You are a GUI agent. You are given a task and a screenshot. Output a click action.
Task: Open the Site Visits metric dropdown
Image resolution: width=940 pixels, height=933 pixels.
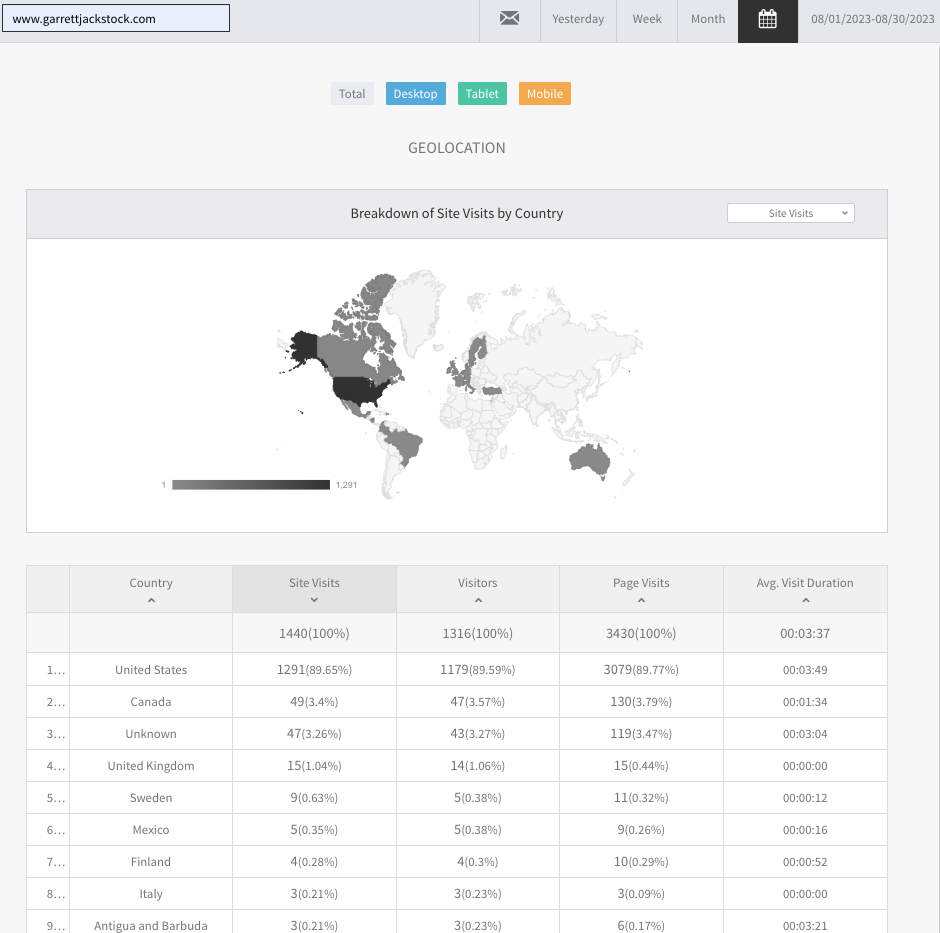(x=791, y=213)
